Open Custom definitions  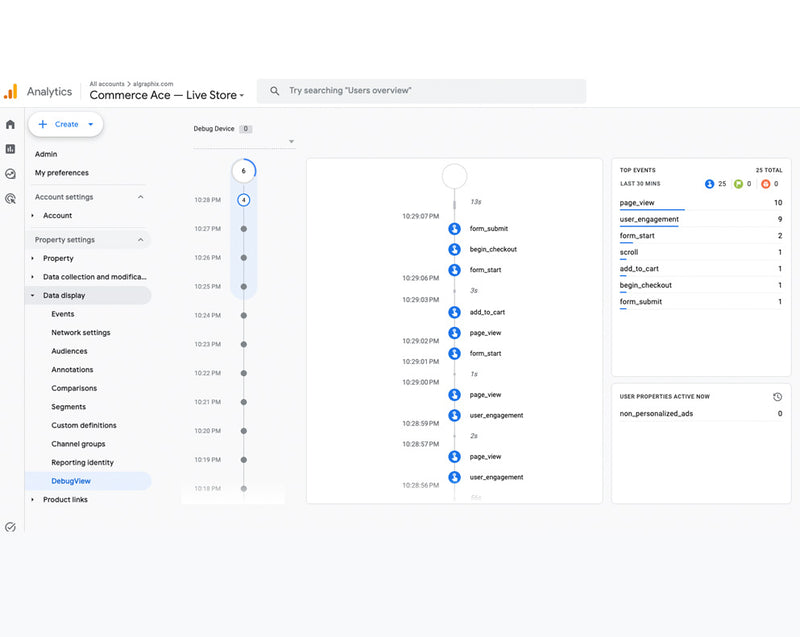point(84,425)
